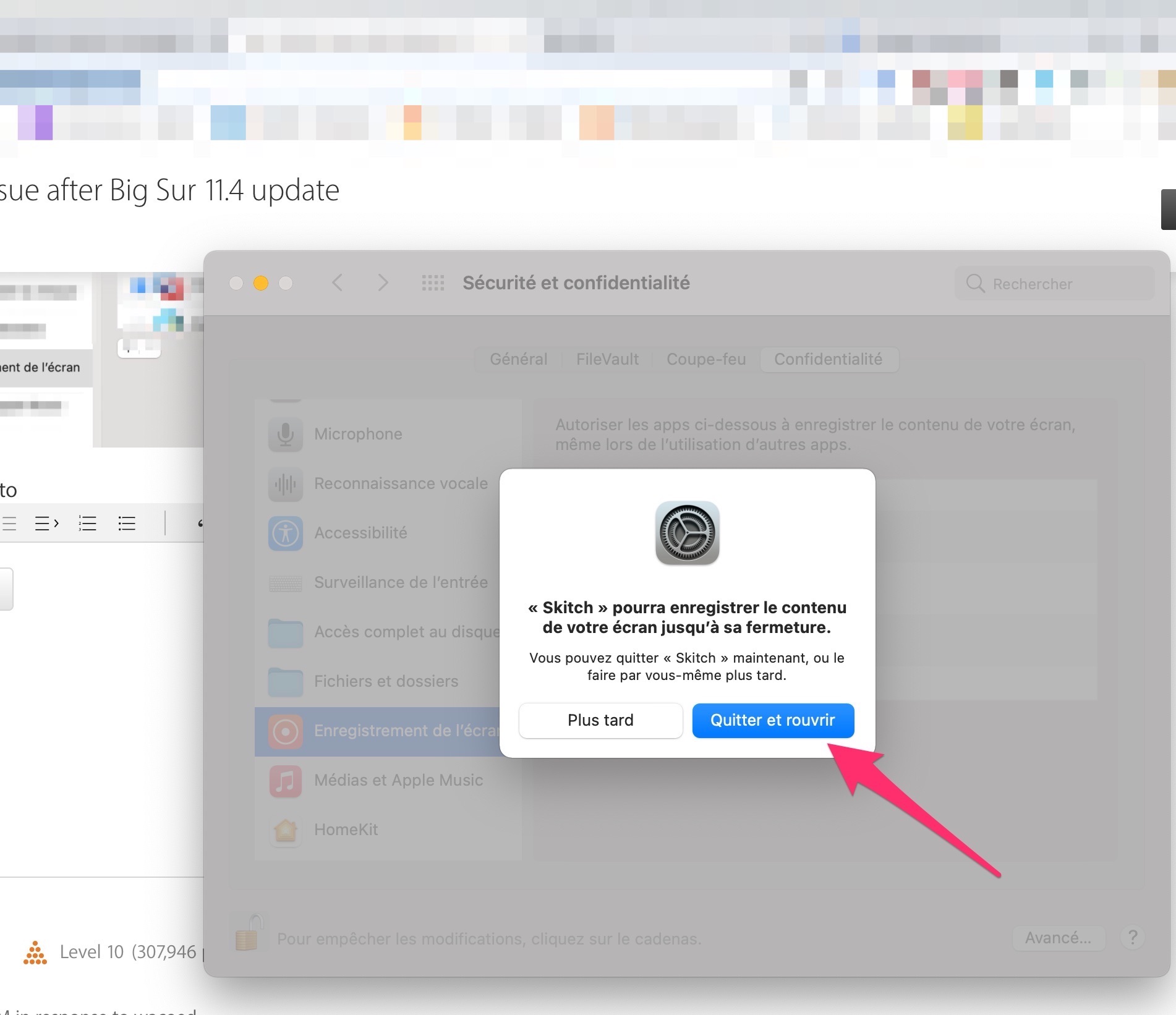Select the Confidentialité tab
The image size is (1176, 1015).
click(829, 359)
